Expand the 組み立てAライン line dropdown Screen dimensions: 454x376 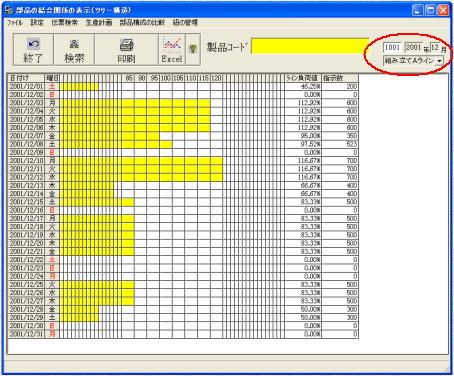pos(439,61)
